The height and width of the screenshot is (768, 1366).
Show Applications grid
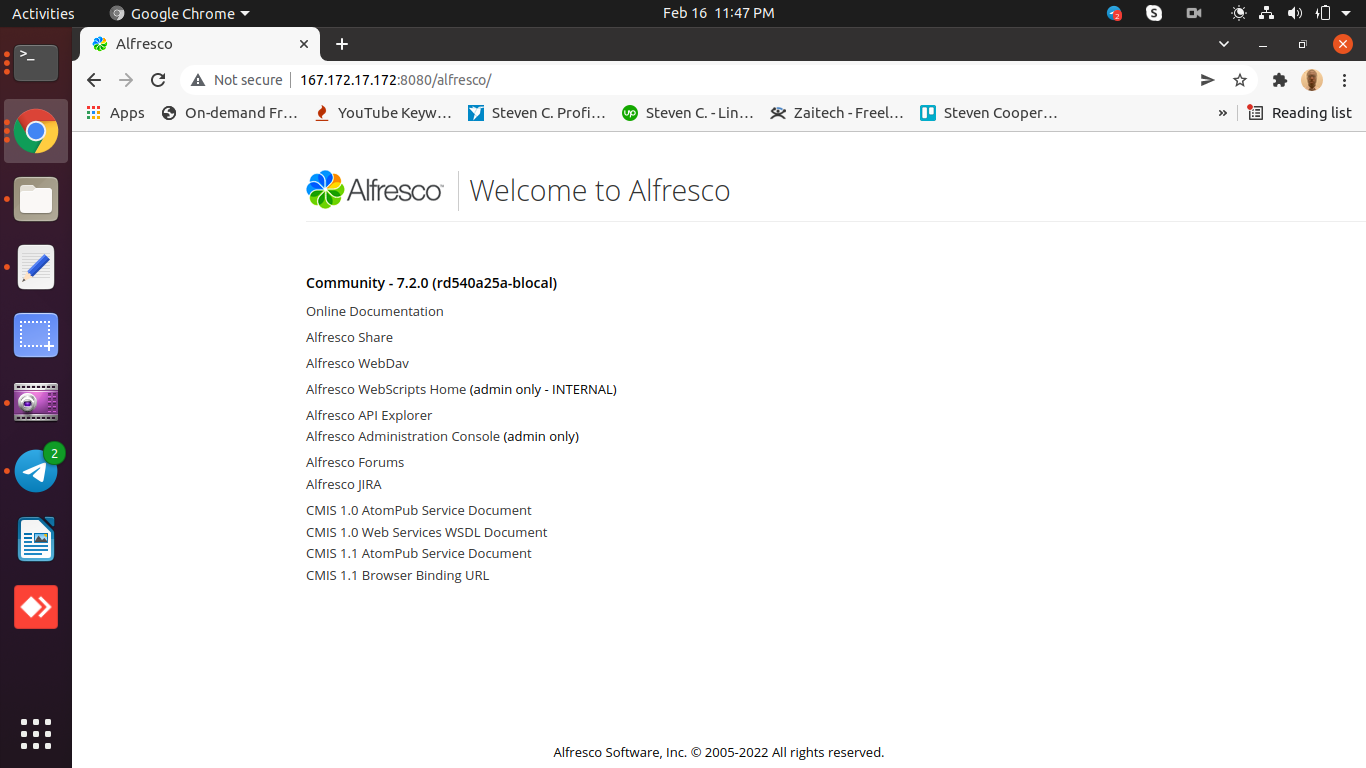point(36,733)
